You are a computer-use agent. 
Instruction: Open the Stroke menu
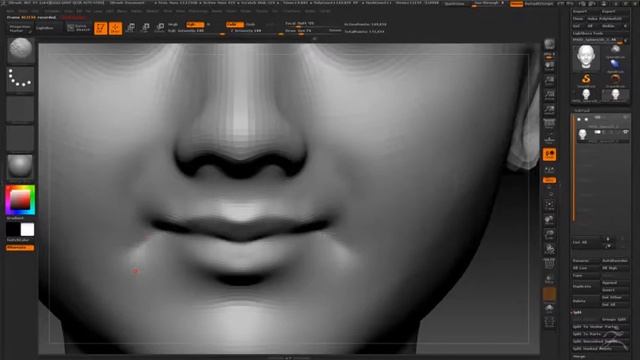246,11
